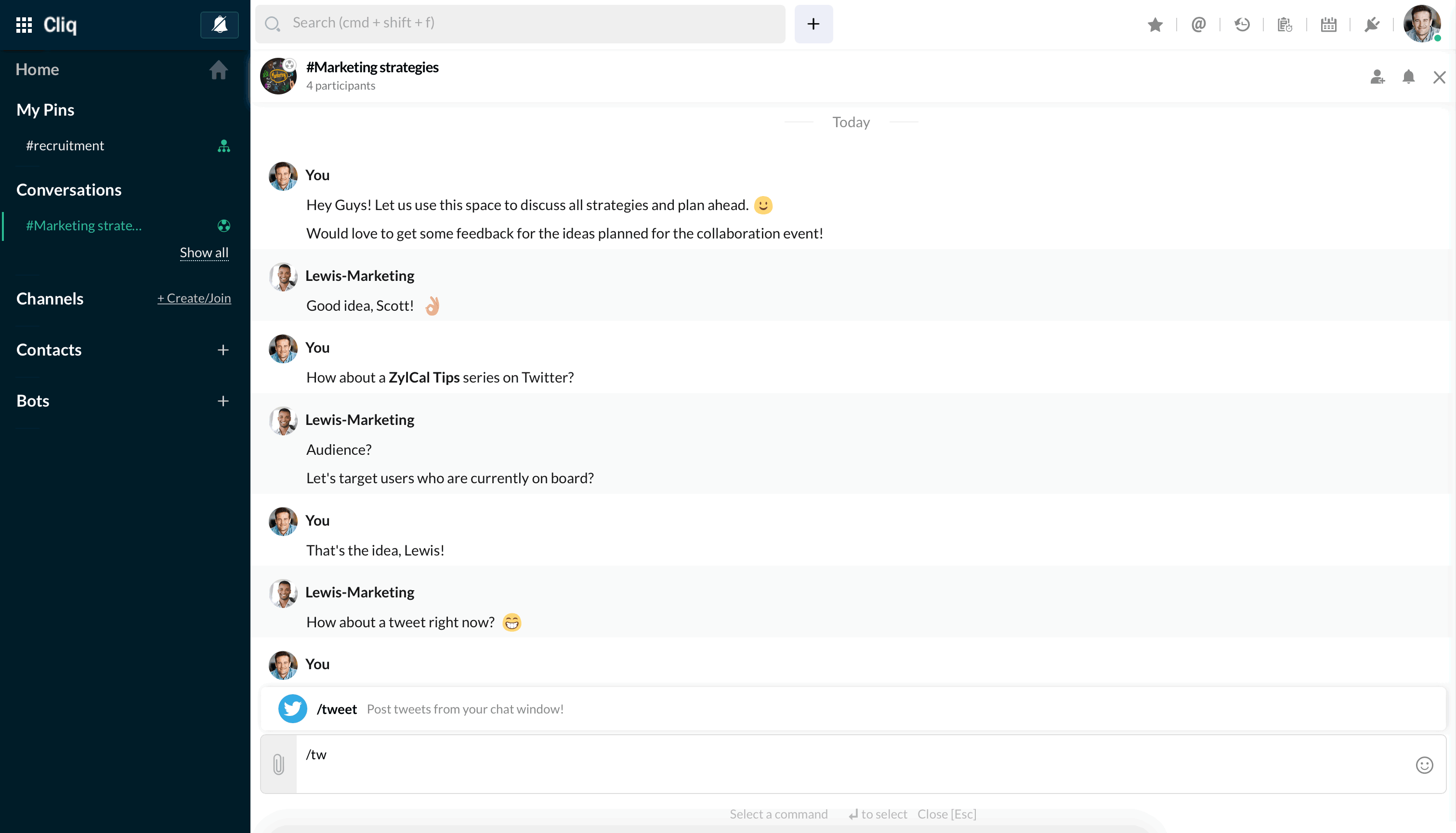Toggle notifications for the Marketing strategies channel
This screenshot has width=1456, height=833.
click(x=1408, y=77)
